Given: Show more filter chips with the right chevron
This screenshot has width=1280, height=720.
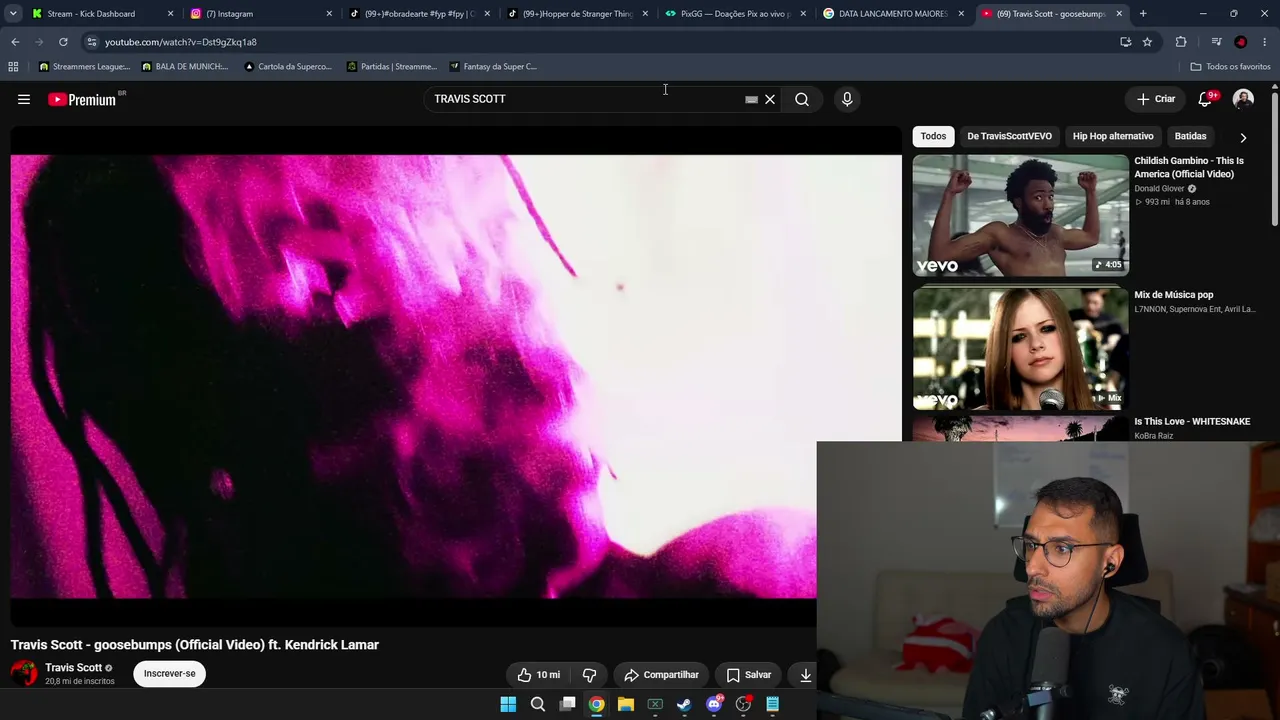Looking at the screenshot, I should click(1243, 137).
